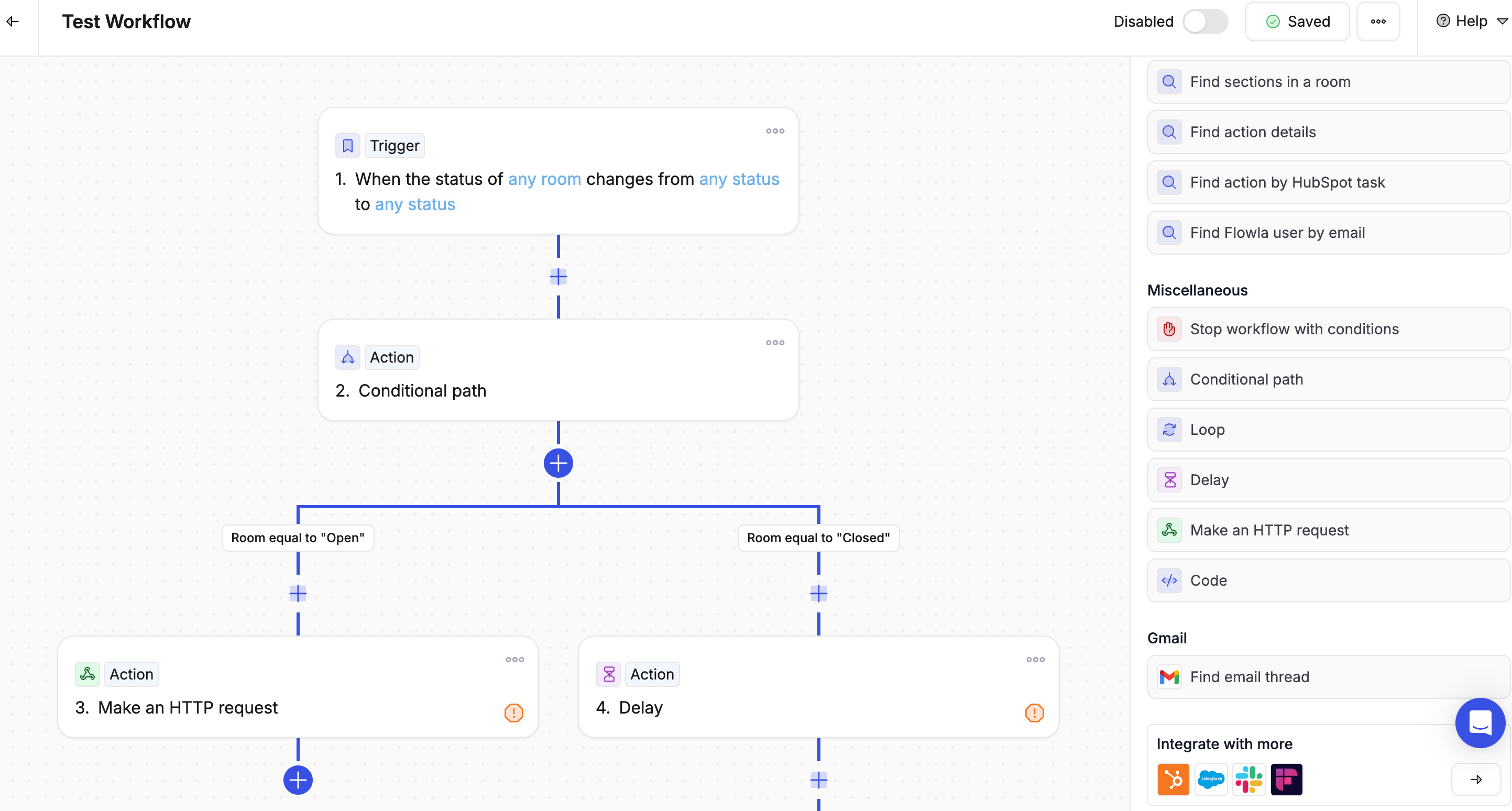1512x811 pixels.
Task: Add a step between Trigger and Conditional path
Action: pos(558,277)
